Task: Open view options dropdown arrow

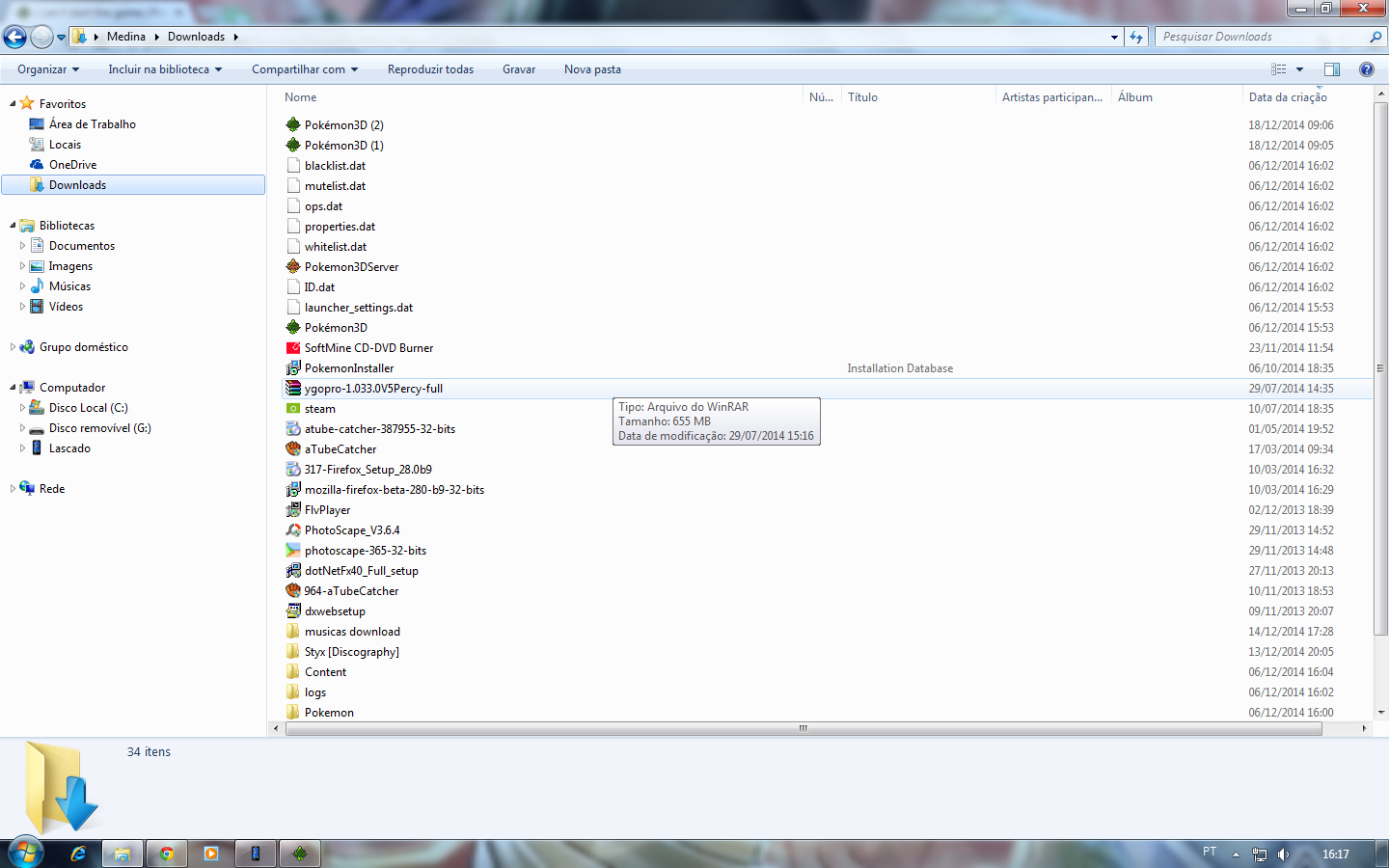Action: (1299, 69)
